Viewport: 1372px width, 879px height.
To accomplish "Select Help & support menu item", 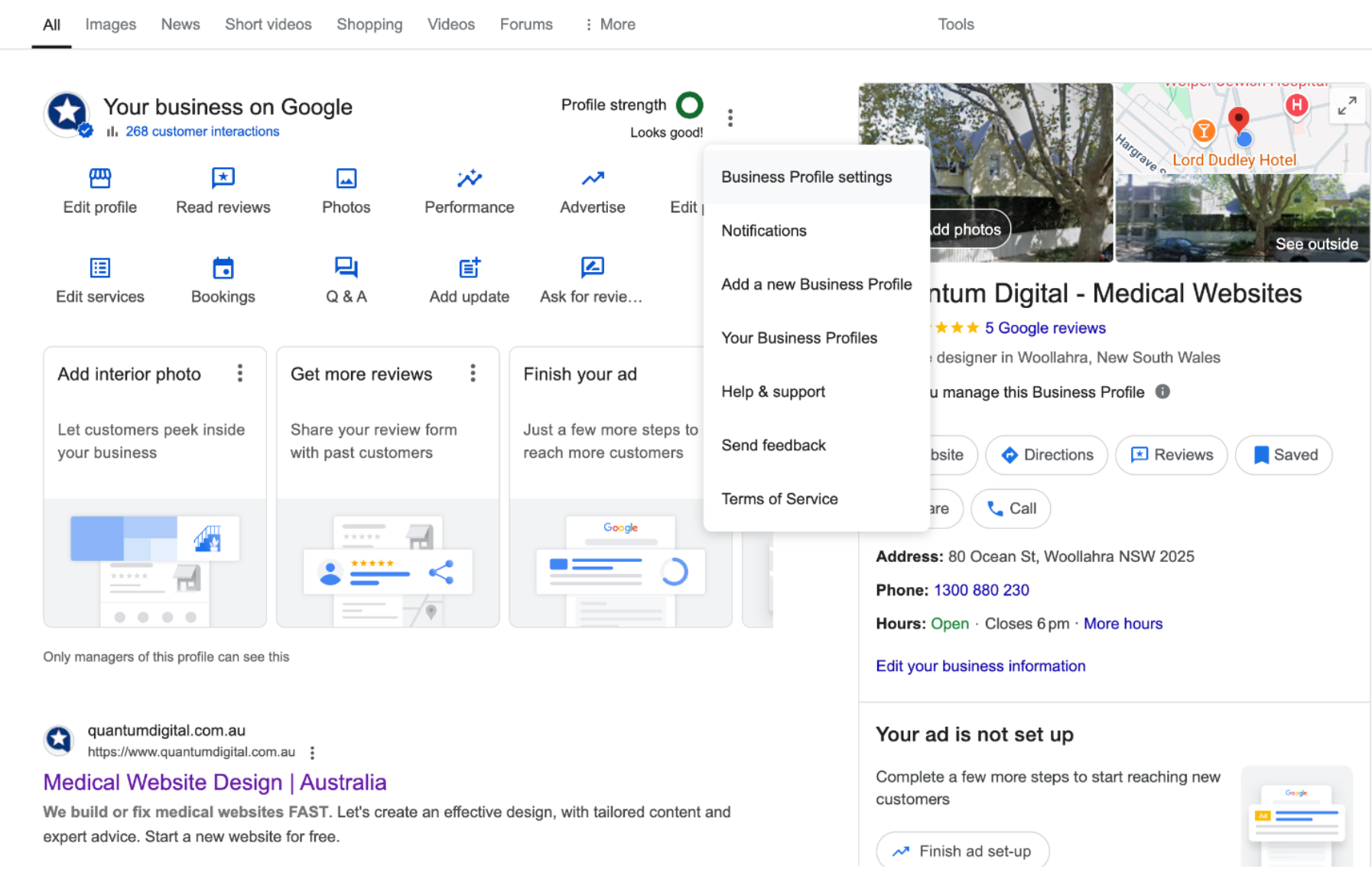I will point(817,391).
